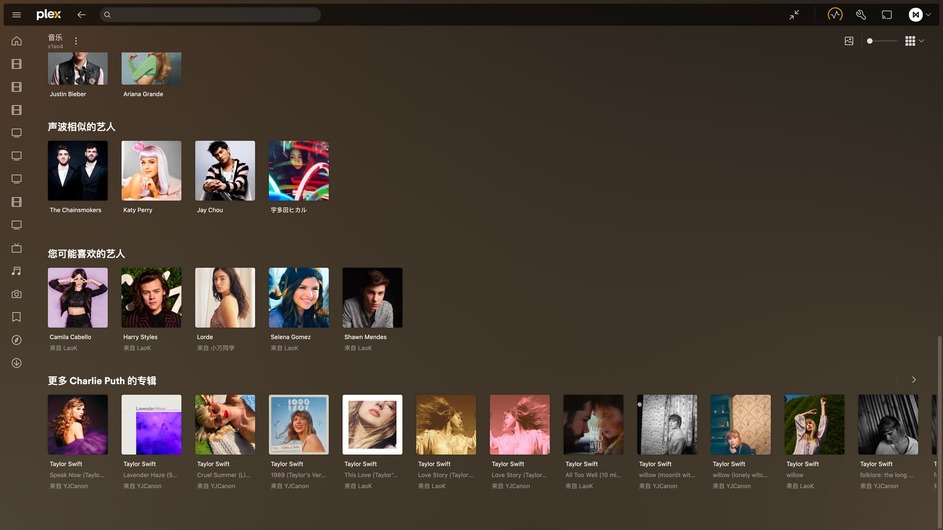Open the Watchlist bookmark icon
The height and width of the screenshot is (530, 943).
[x=16, y=317]
